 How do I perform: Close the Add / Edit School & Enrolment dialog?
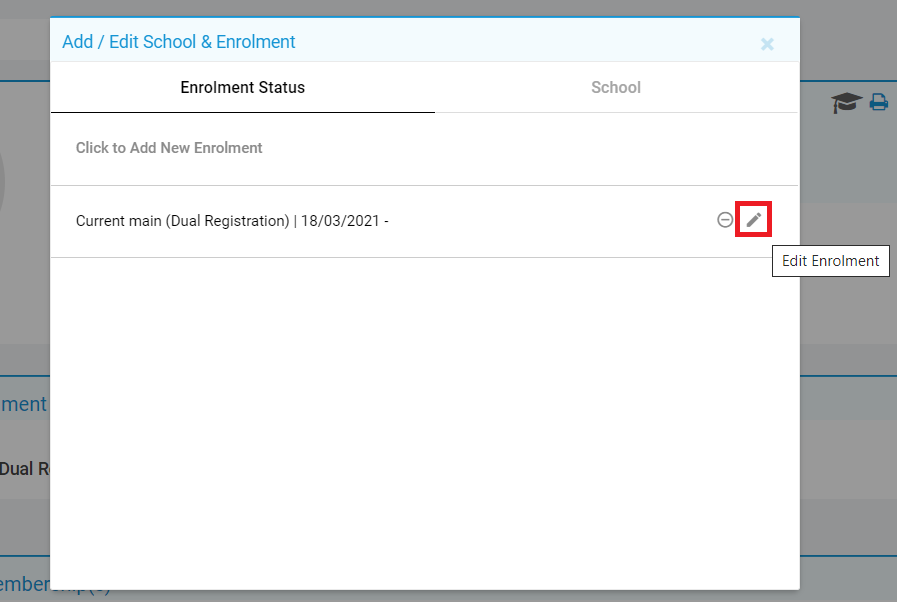[x=767, y=44]
